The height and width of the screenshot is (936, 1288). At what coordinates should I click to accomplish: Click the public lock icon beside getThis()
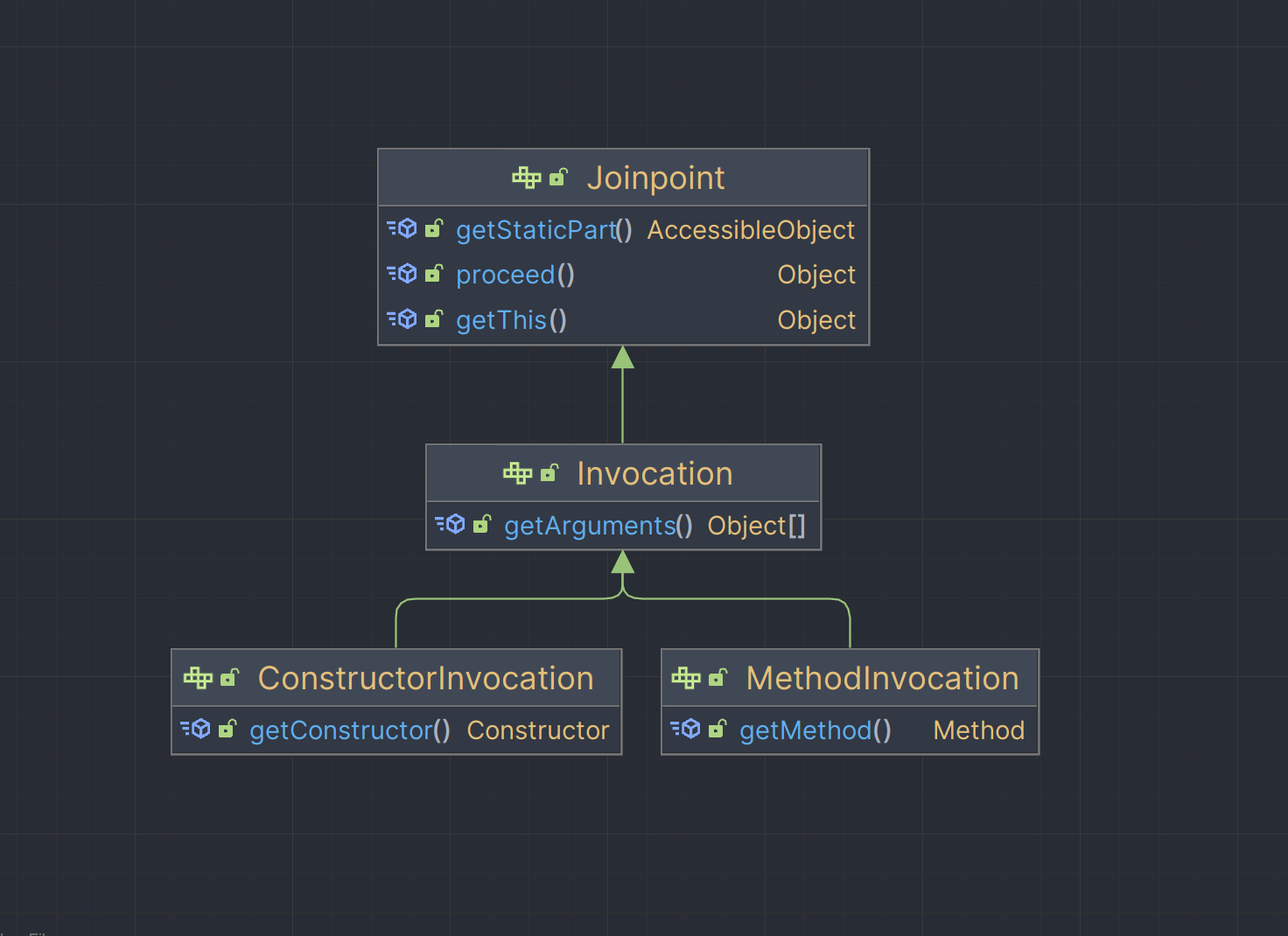click(x=434, y=319)
